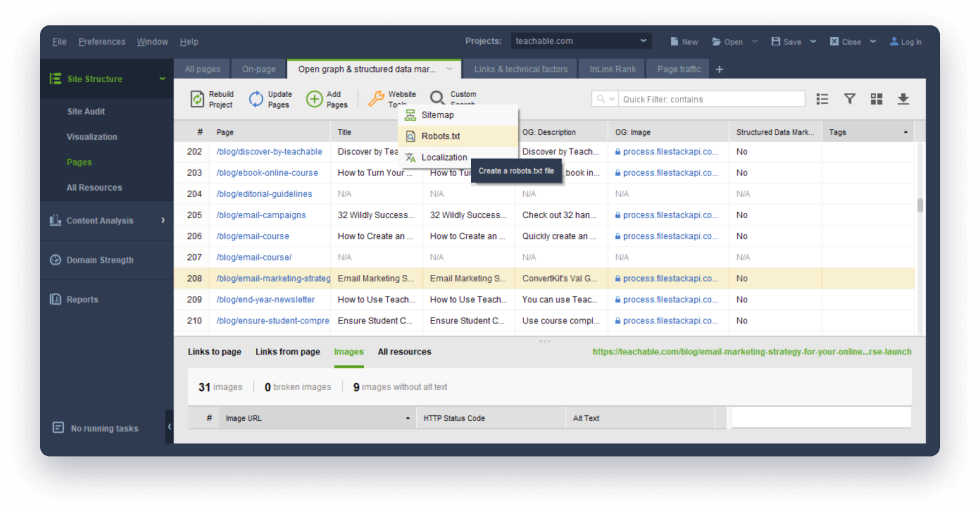Click the Site Structure sidebar icon
Screen dimensions: 980x512
56,79
